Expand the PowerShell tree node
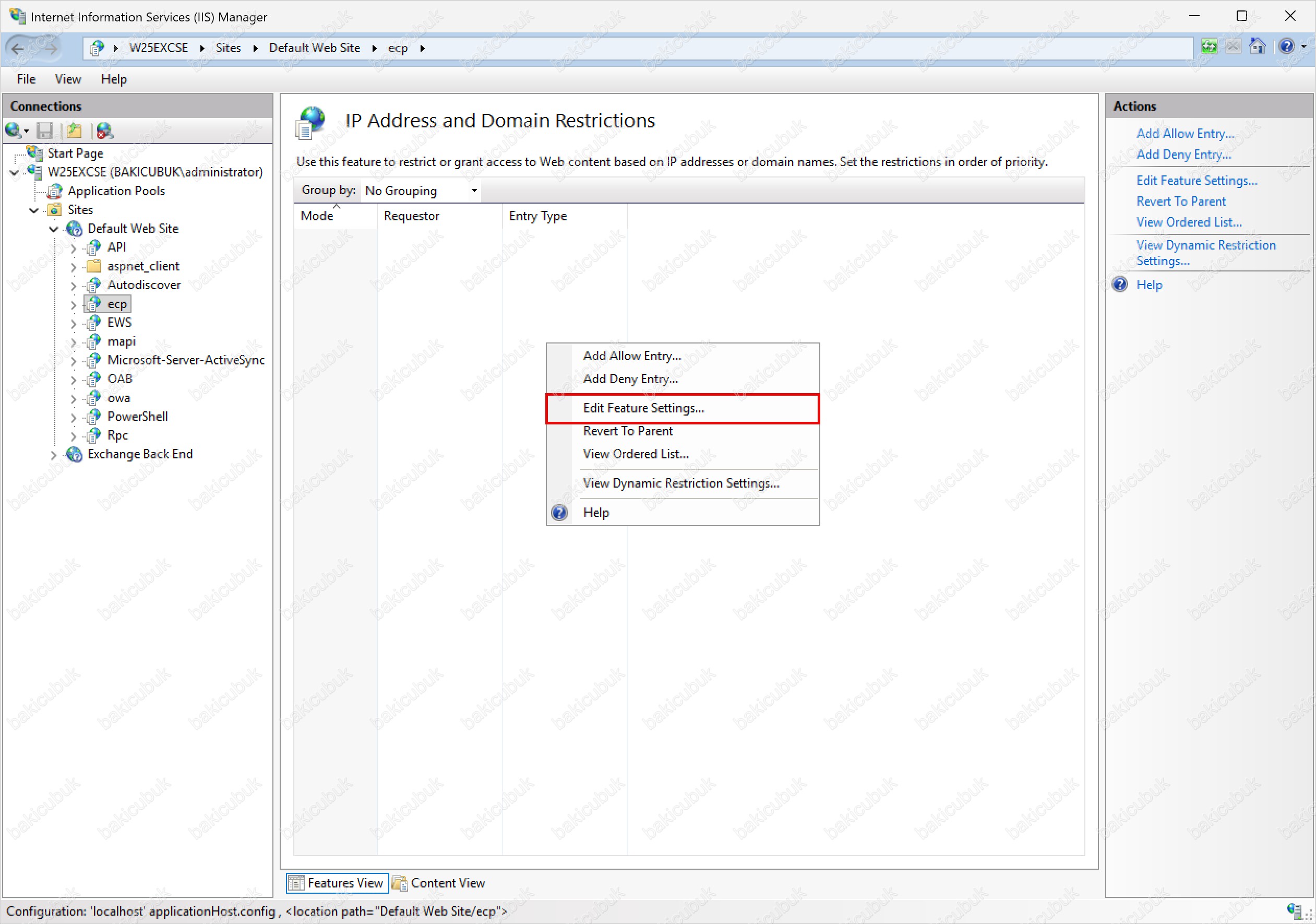This screenshot has height=924, width=1316. coord(74,418)
